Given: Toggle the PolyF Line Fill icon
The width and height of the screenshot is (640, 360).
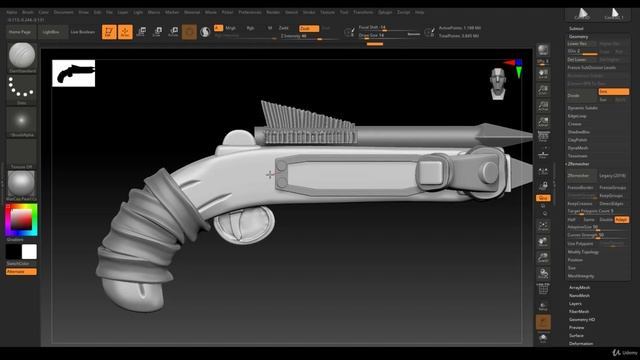Looking at the screenshot, I should pos(543,289).
